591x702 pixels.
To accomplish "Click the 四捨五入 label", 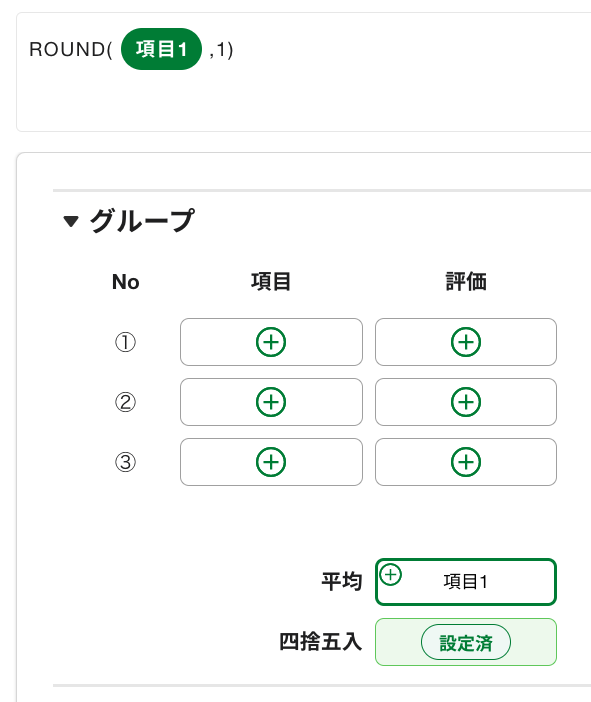I will 320,642.
